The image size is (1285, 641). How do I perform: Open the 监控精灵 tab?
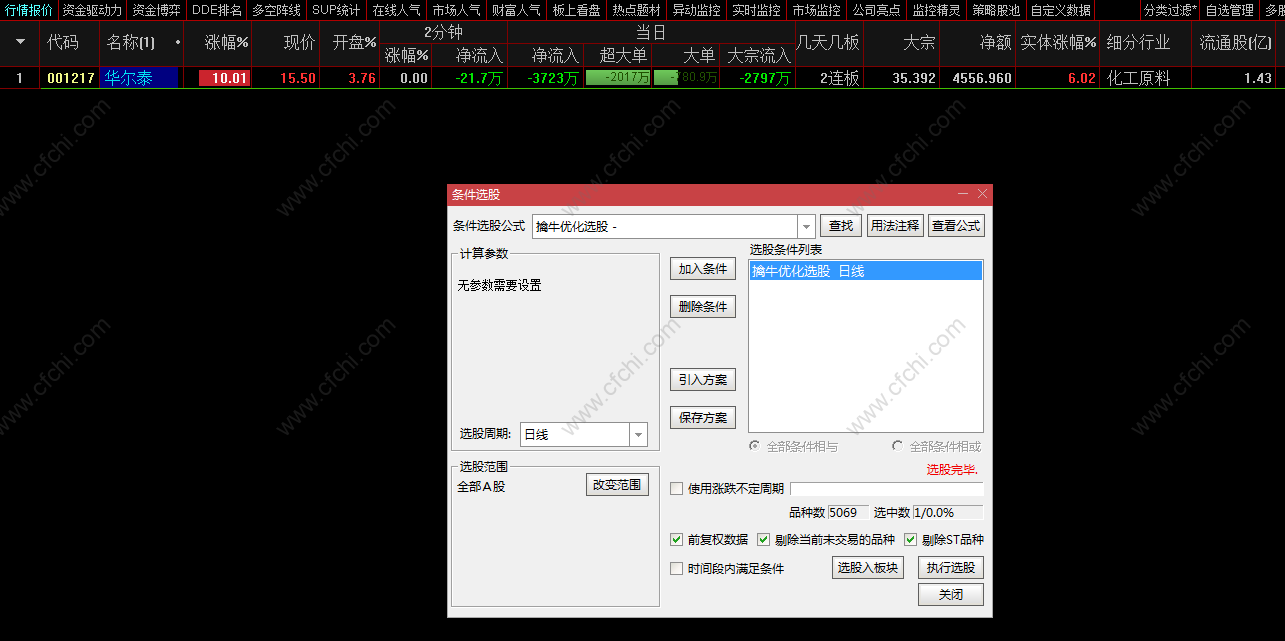[937, 10]
